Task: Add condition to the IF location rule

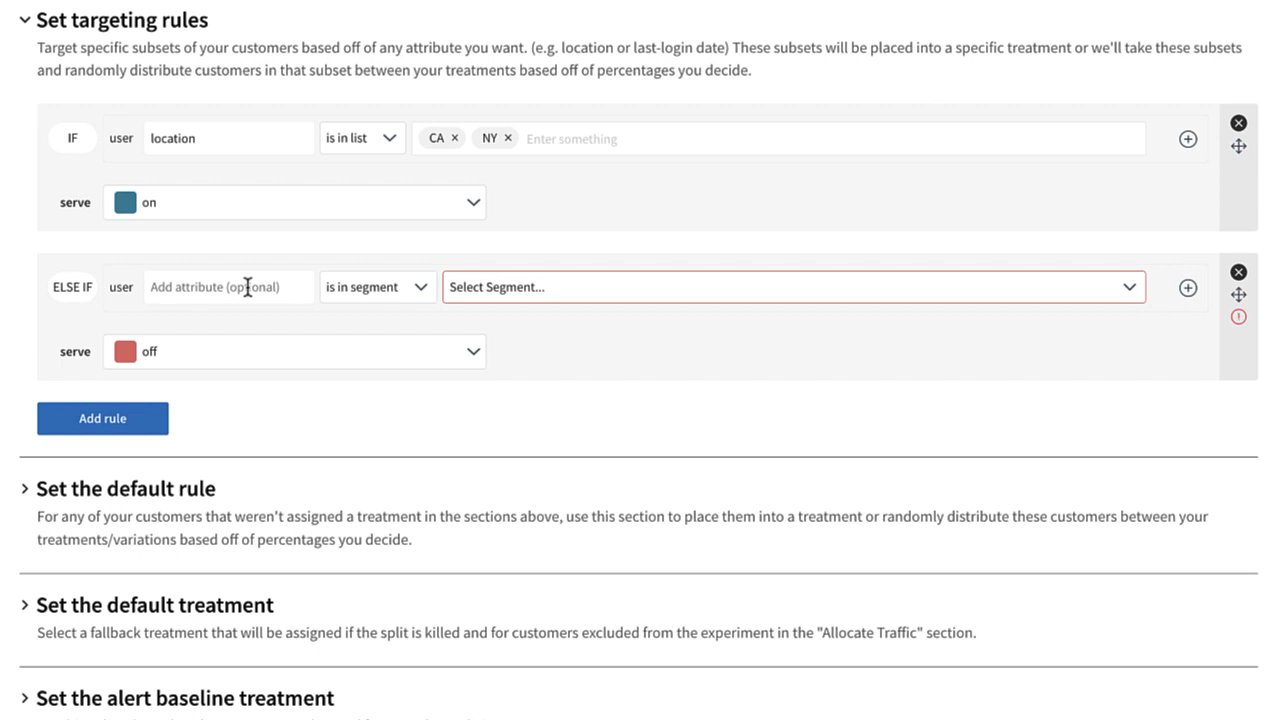Action: click(1187, 139)
